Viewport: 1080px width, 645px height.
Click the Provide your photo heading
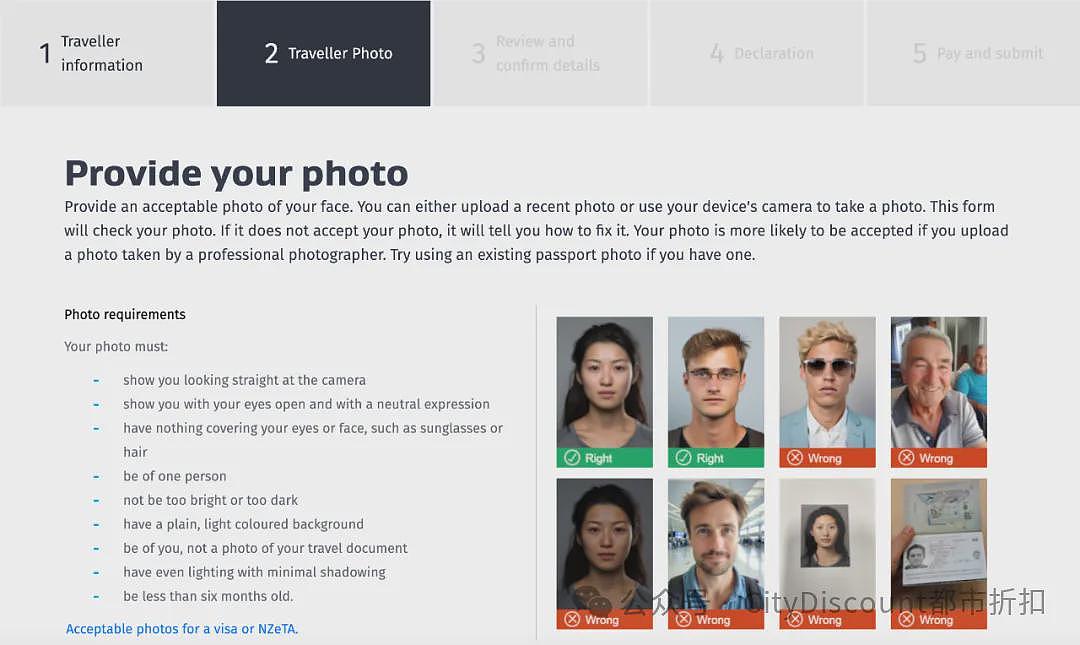point(236,173)
